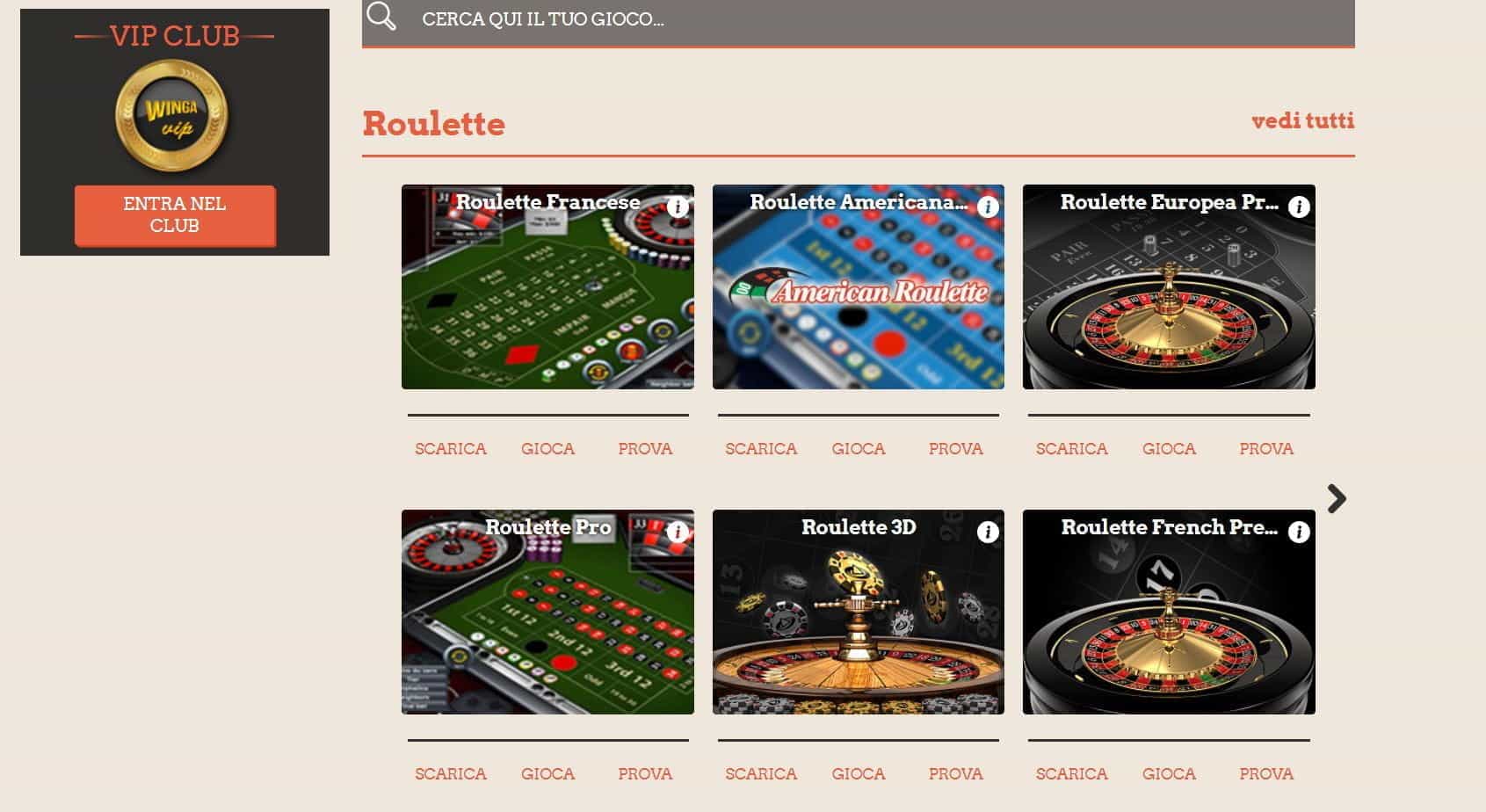Open info icon on Roulette Europea Premium
This screenshot has width=1486, height=812.
(1299, 207)
